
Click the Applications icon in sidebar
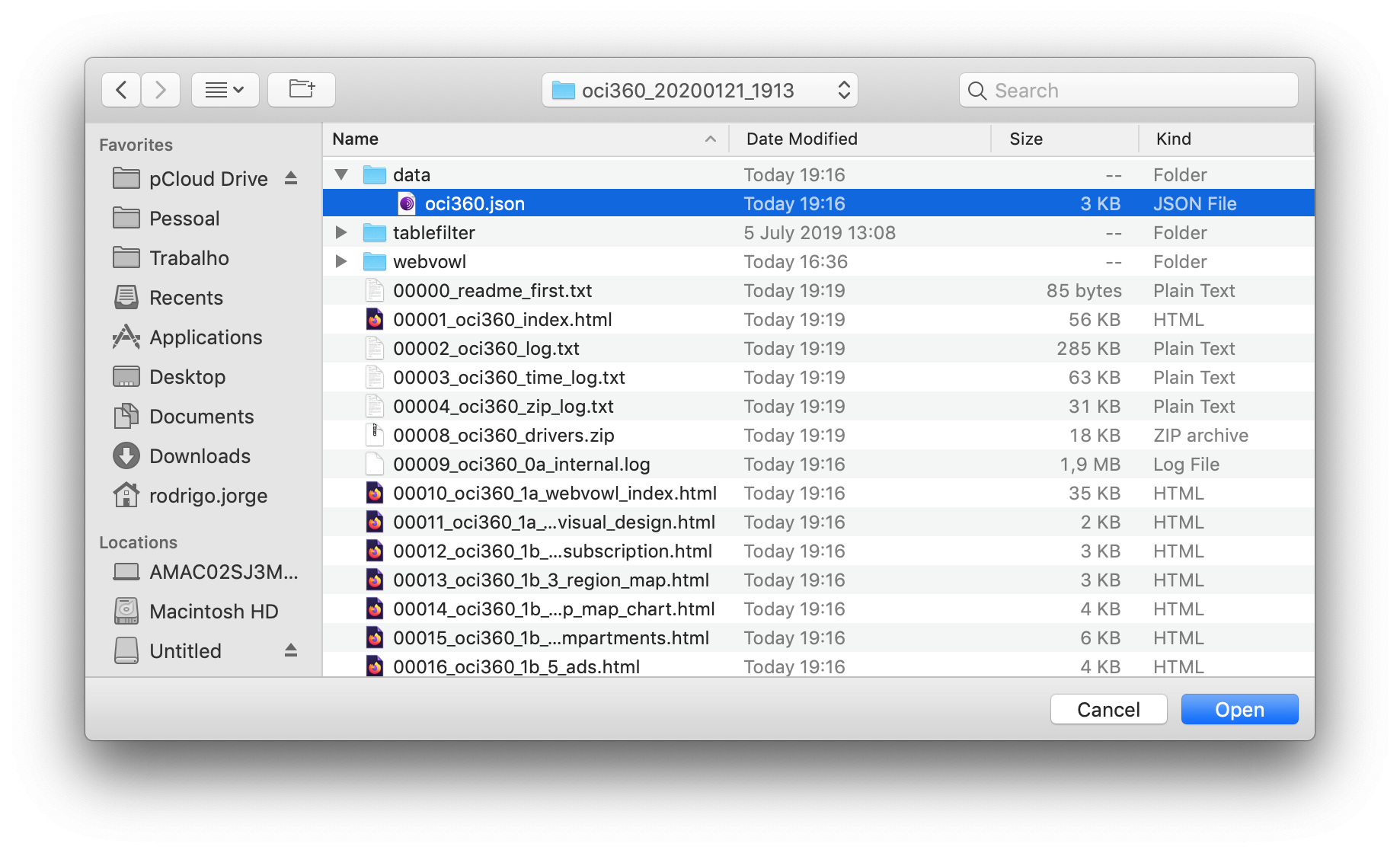126,337
